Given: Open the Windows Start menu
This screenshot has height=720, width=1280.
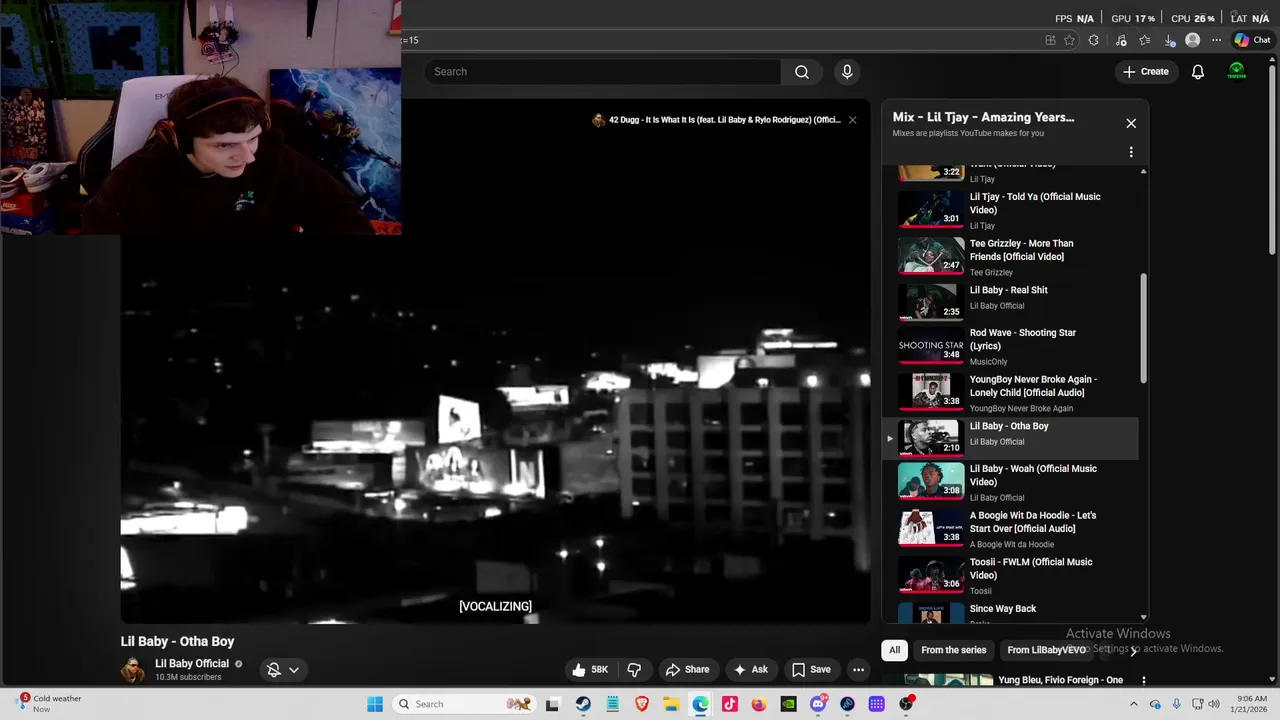Looking at the screenshot, I should point(375,704).
